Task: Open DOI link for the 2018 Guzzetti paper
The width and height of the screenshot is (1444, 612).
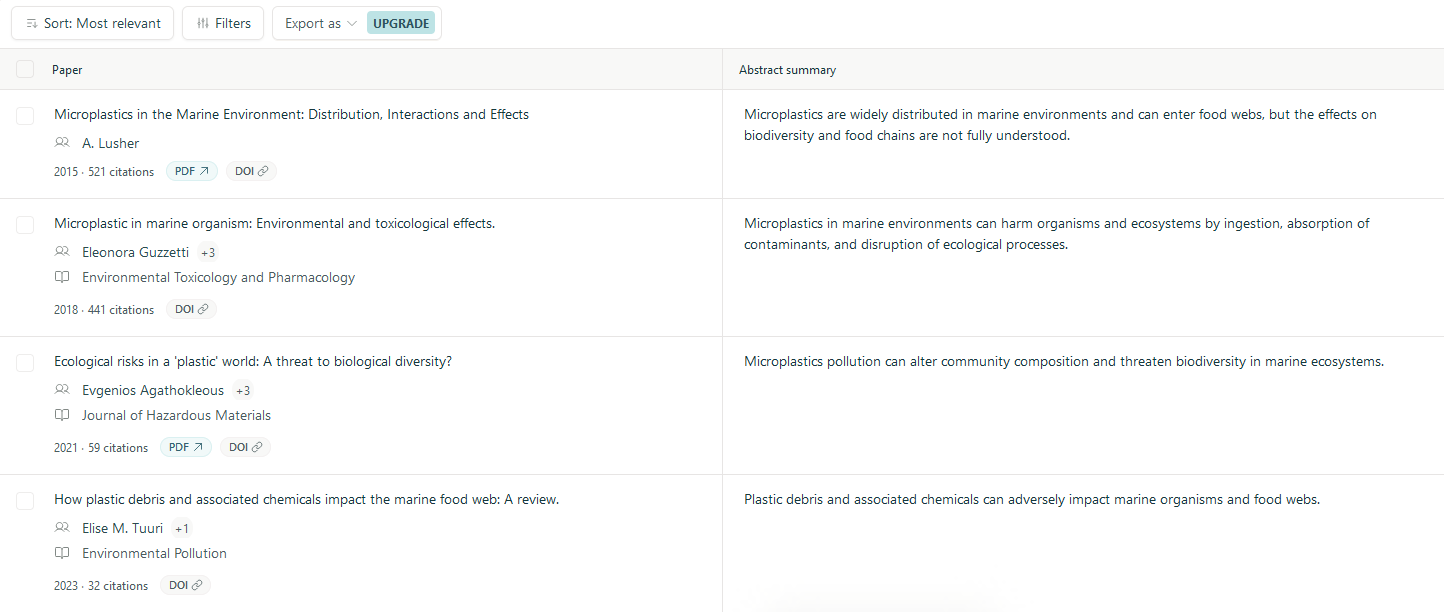Action: [191, 309]
